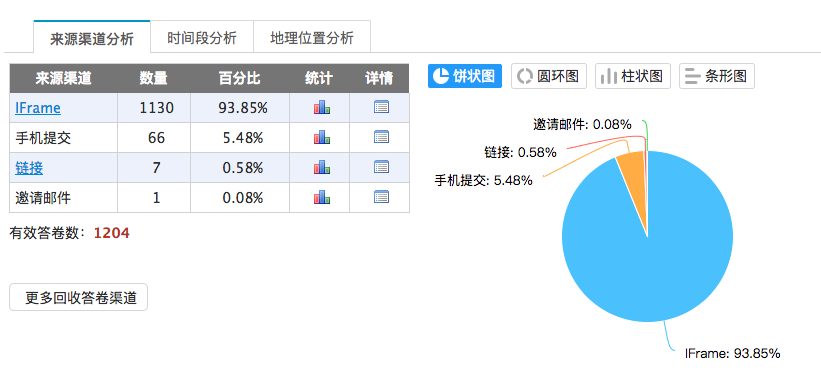821x372 pixels.
Task: Click statistics icon in 邀请邮件 row
Action: tap(321, 198)
